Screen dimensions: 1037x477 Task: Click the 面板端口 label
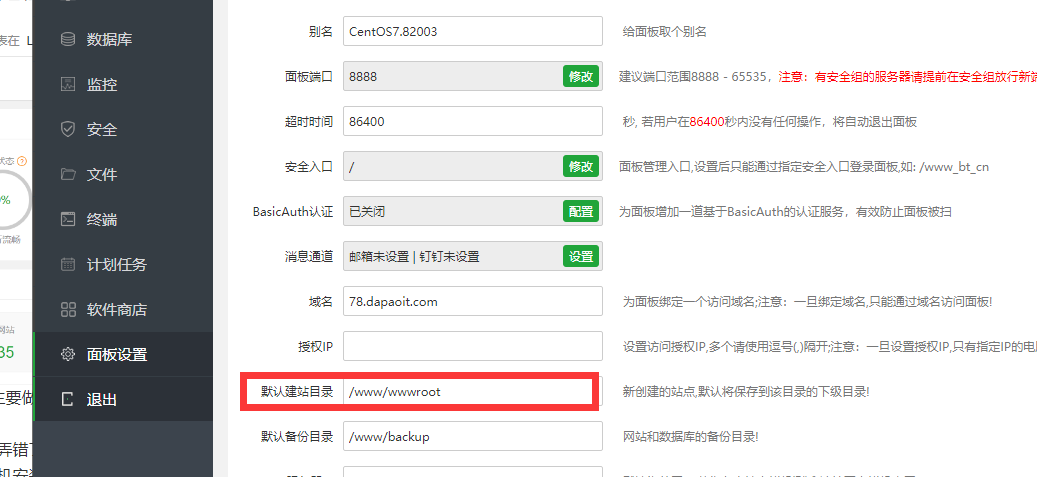click(309, 77)
